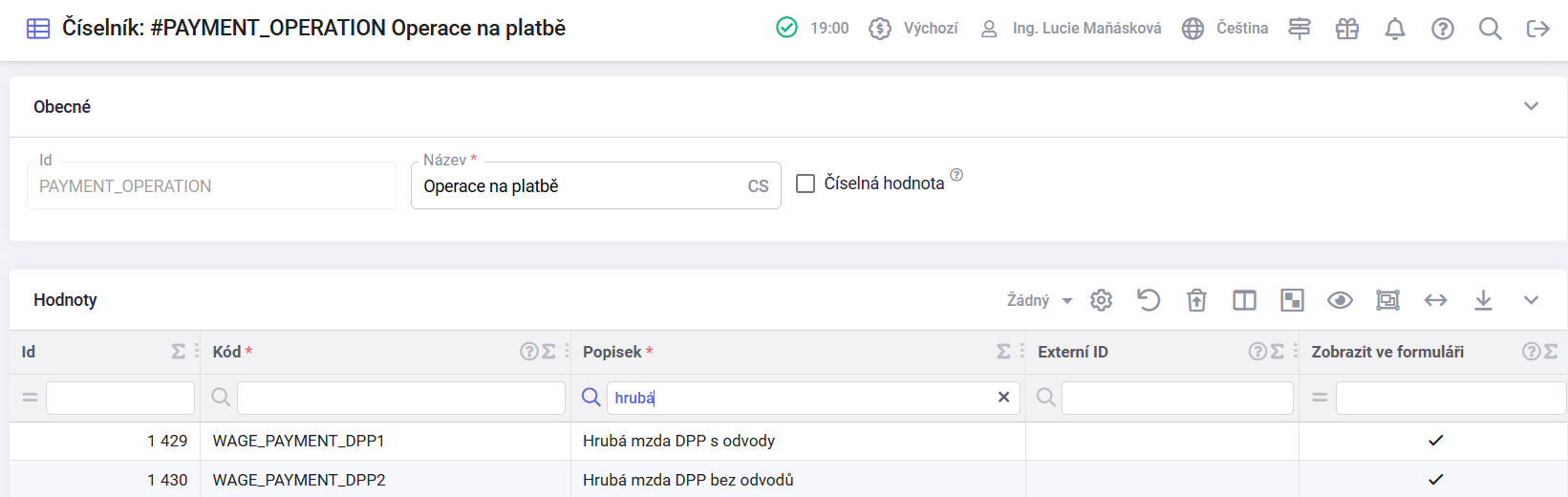The image size is (1568, 497).
Task: Show help tooltip for Číselná hodnota
Action: point(956,175)
